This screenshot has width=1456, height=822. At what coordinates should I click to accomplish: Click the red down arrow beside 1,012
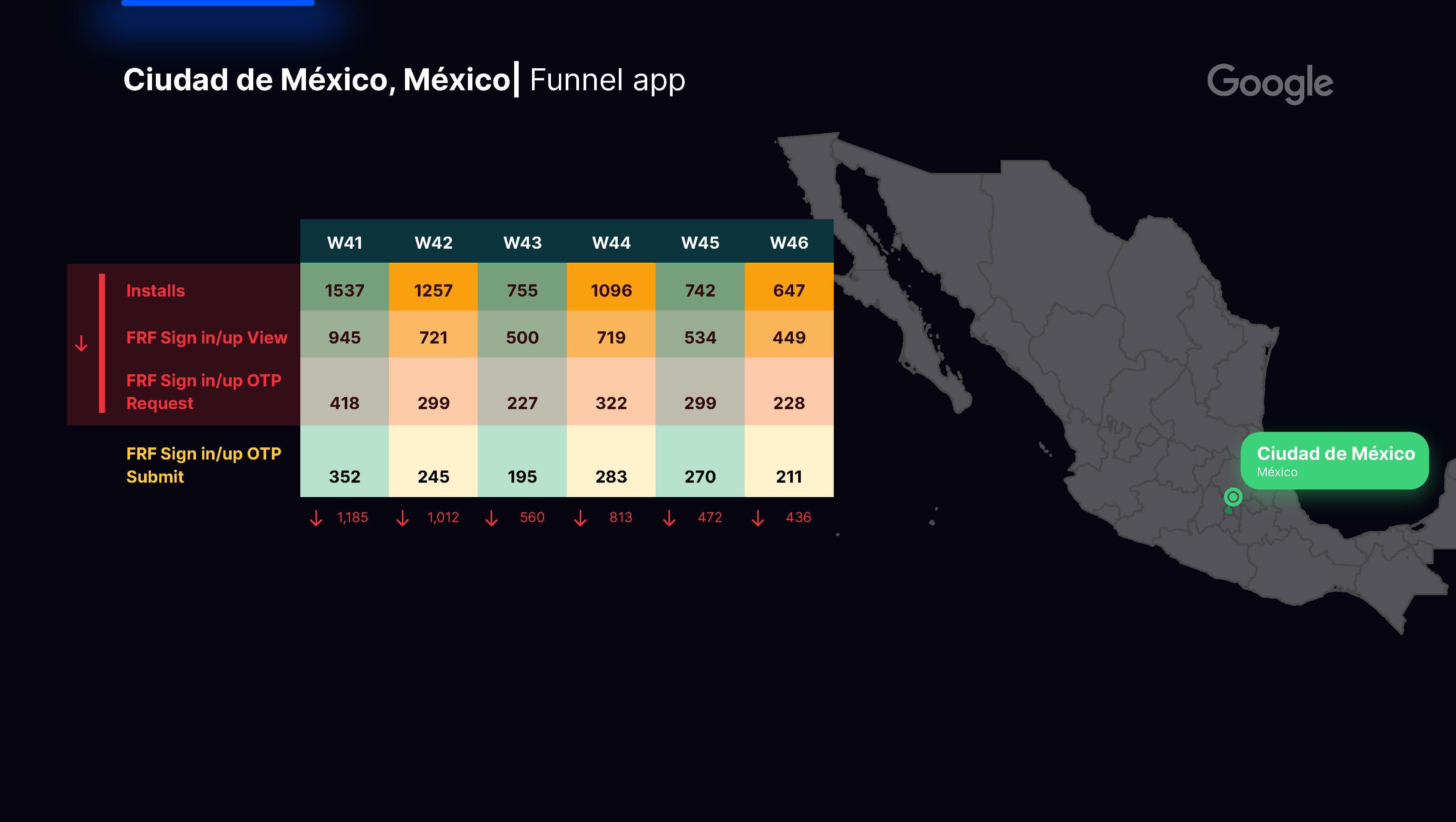402,518
